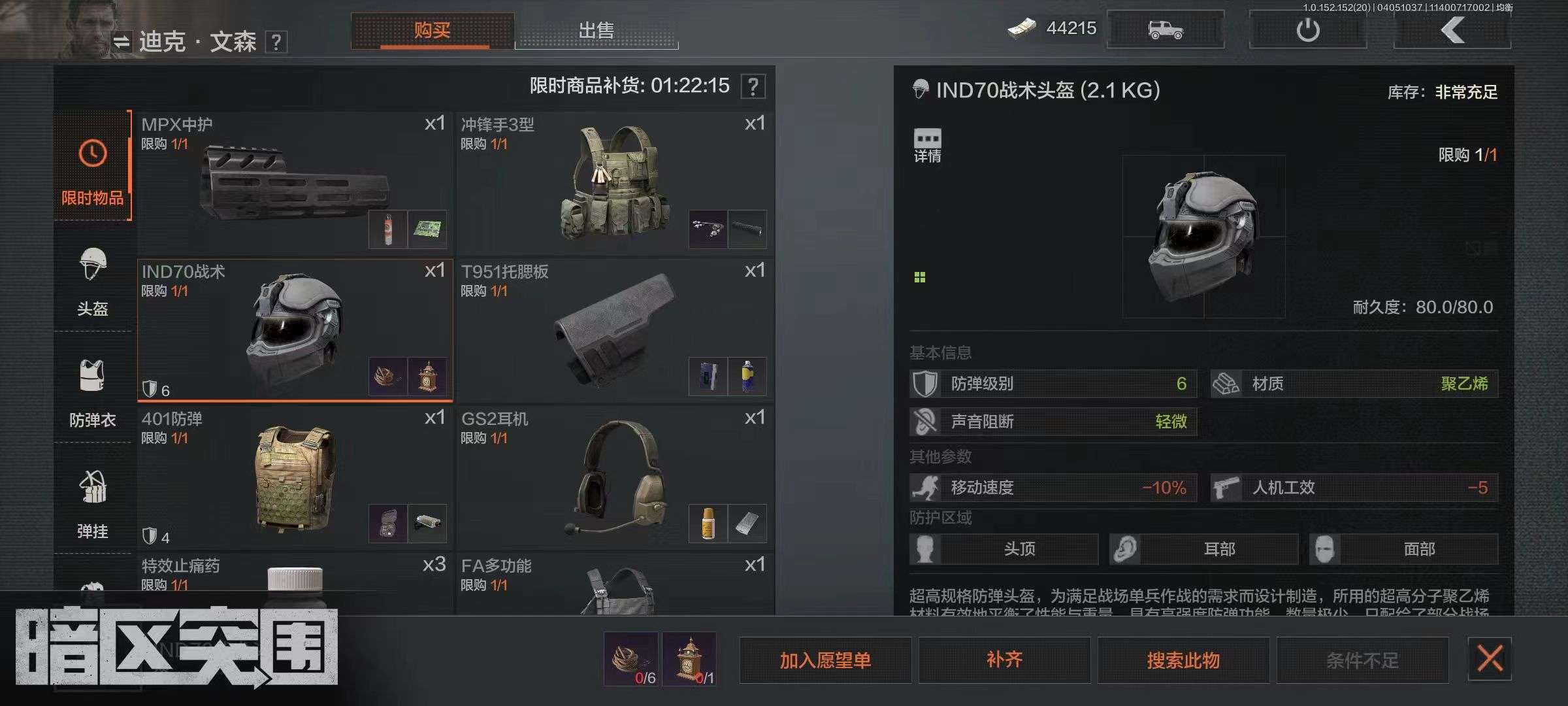The image size is (1568, 706).
Task: Click the 补齐 button
Action: 1004,660
